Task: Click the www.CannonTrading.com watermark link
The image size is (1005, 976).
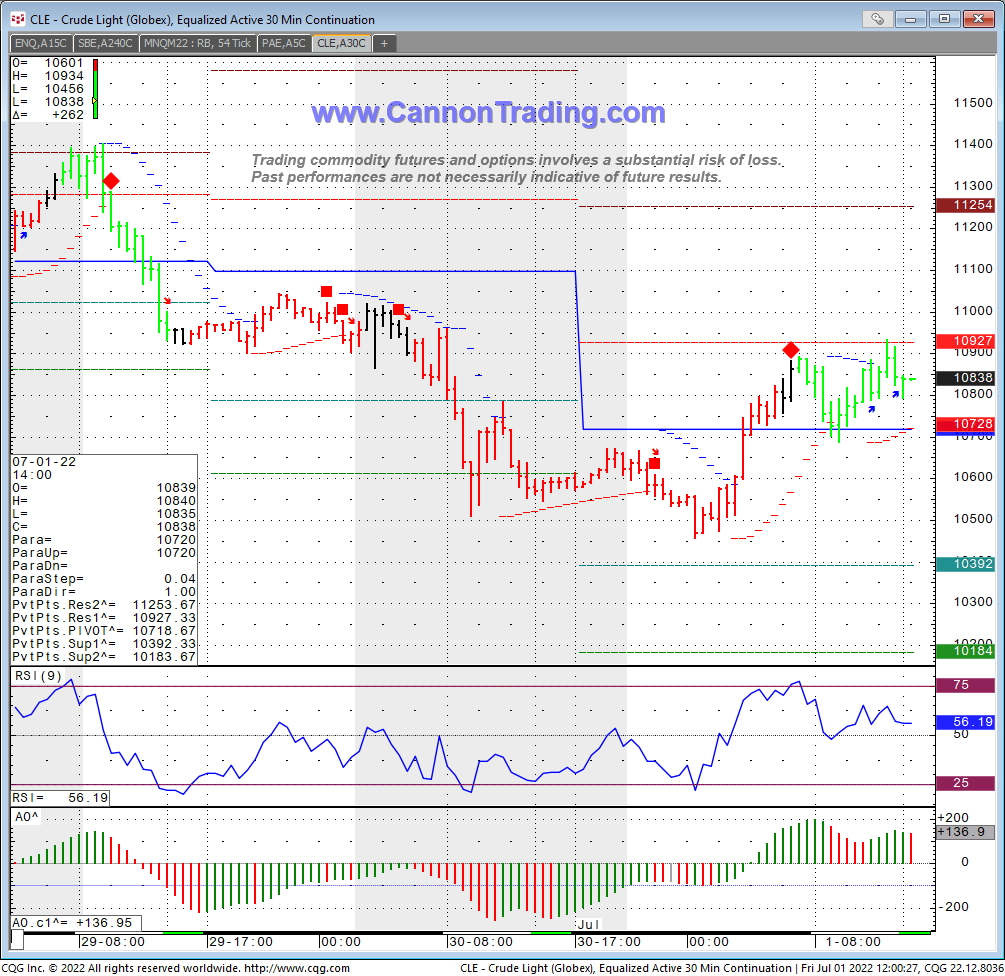Action: 488,113
